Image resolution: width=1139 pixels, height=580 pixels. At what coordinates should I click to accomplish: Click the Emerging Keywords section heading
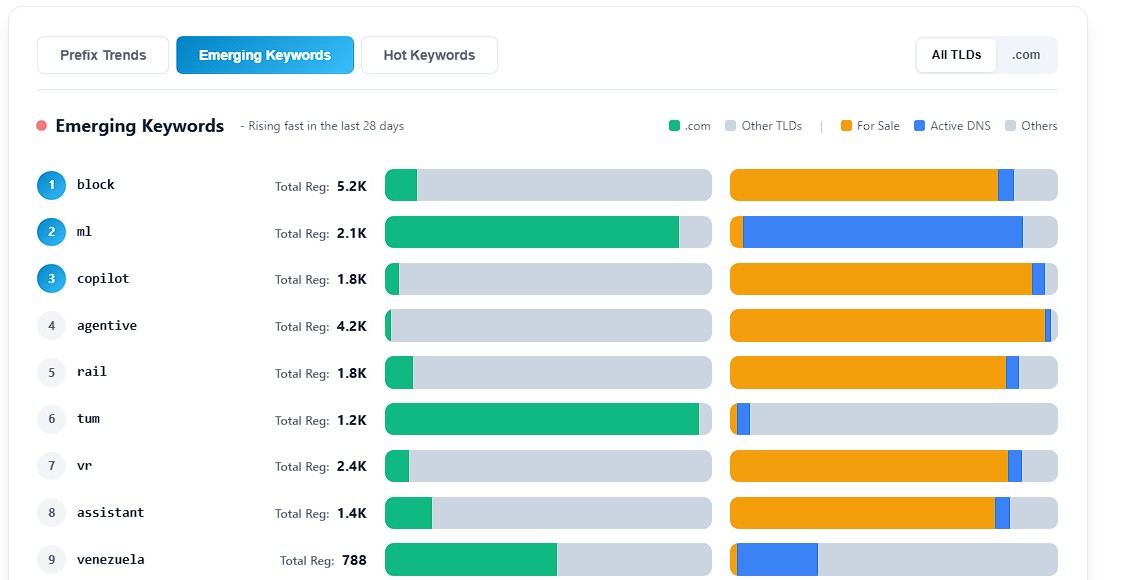click(x=139, y=126)
